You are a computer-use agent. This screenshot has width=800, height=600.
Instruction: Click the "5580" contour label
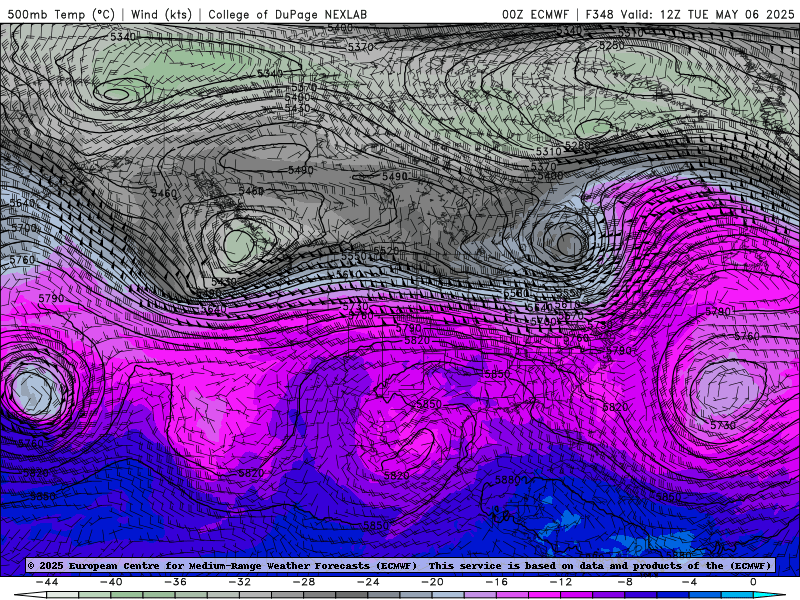pyautogui.click(x=516, y=293)
